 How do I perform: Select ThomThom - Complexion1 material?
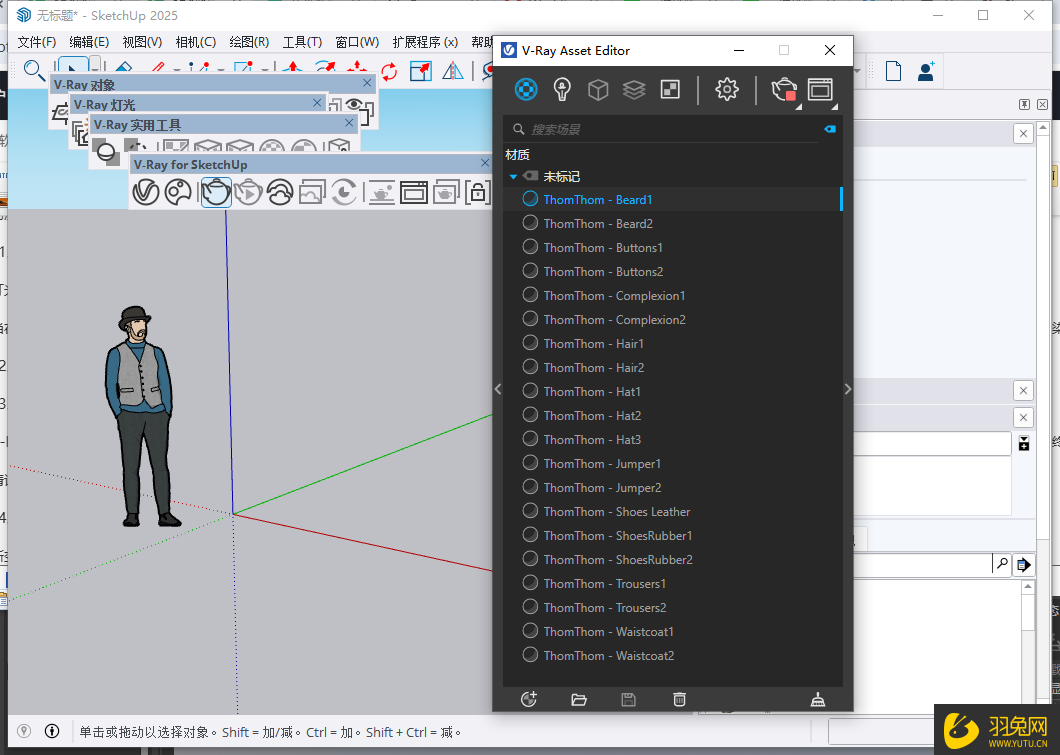pos(673,295)
